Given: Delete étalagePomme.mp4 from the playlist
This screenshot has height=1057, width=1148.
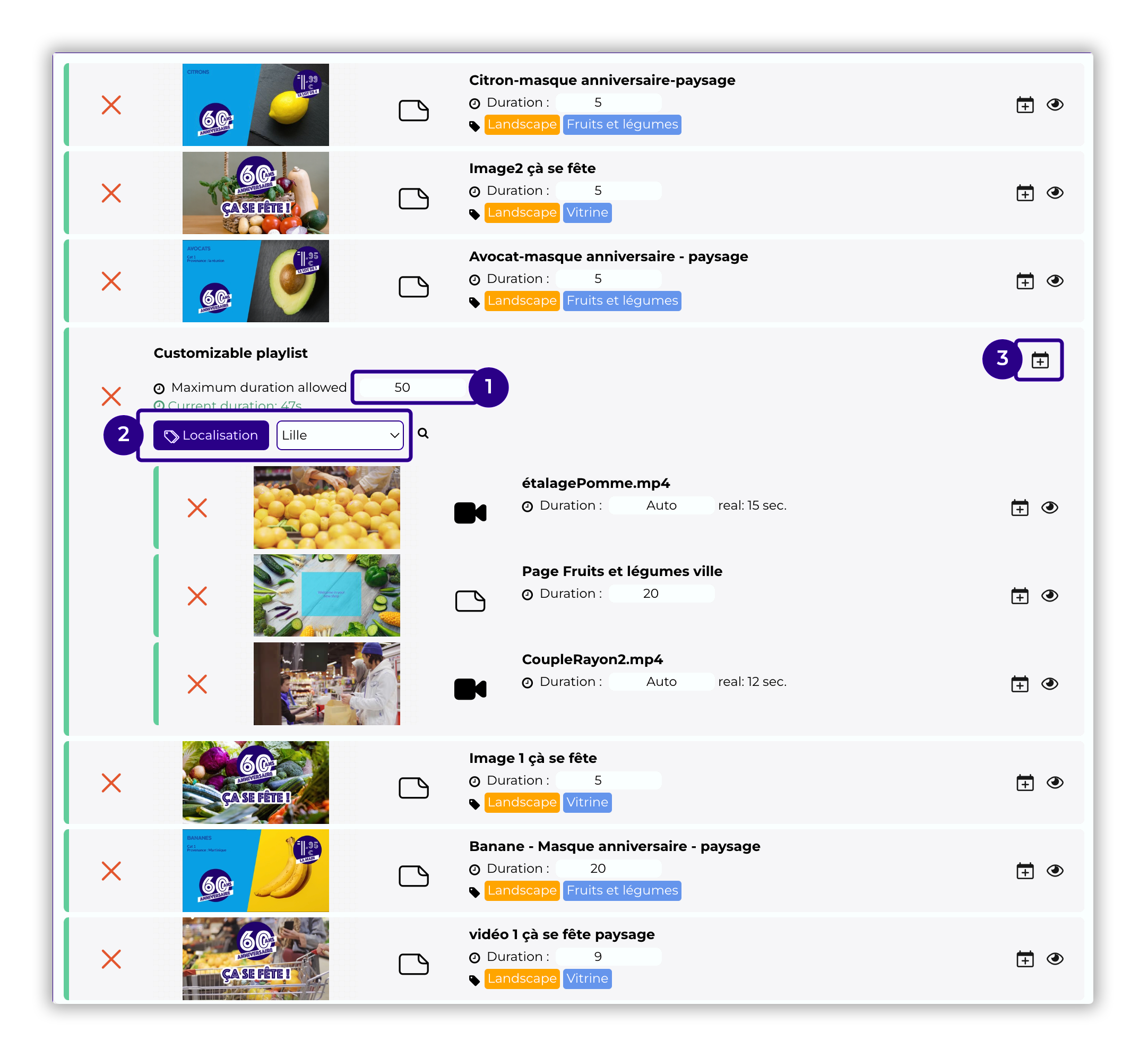Looking at the screenshot, I should [x=197, y=508].
